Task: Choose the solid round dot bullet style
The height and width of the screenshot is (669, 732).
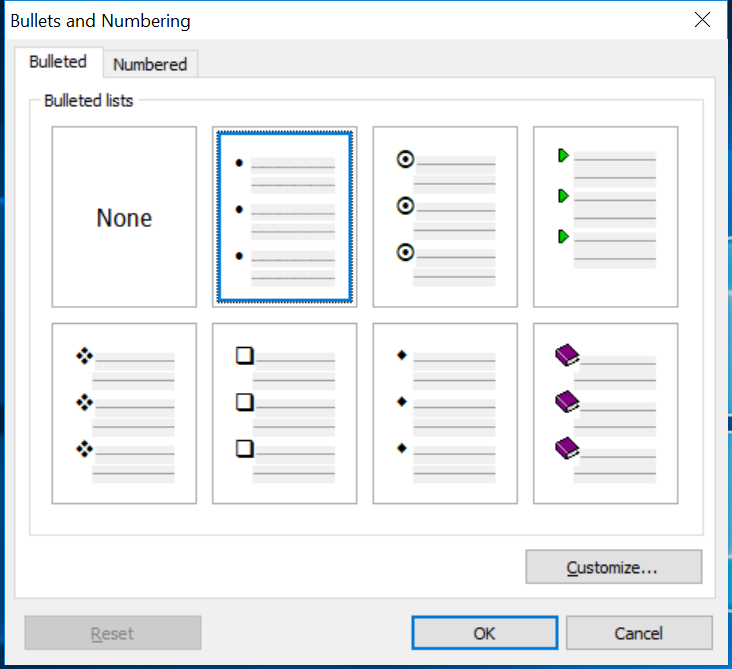Action: point(284,217)
